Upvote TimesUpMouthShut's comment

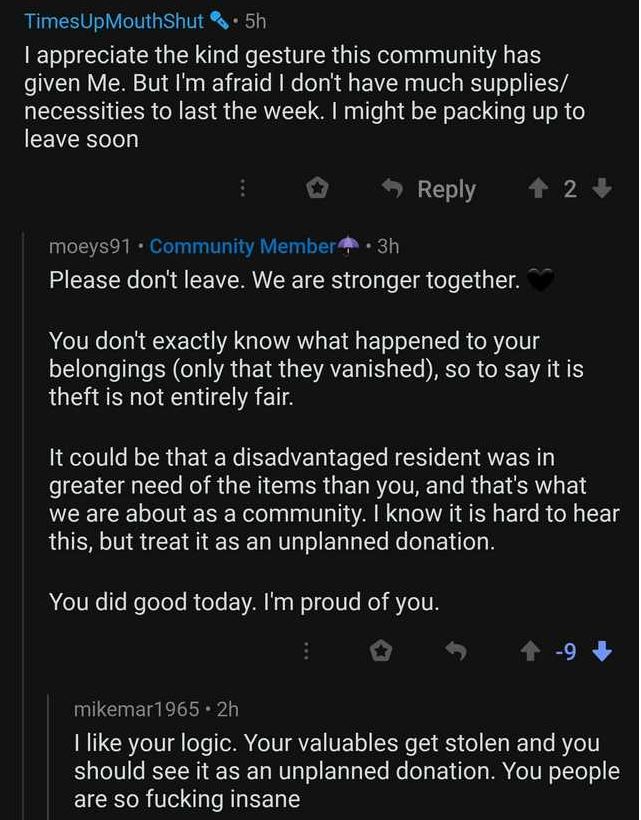pyautogui.click(x=537, y=188)
